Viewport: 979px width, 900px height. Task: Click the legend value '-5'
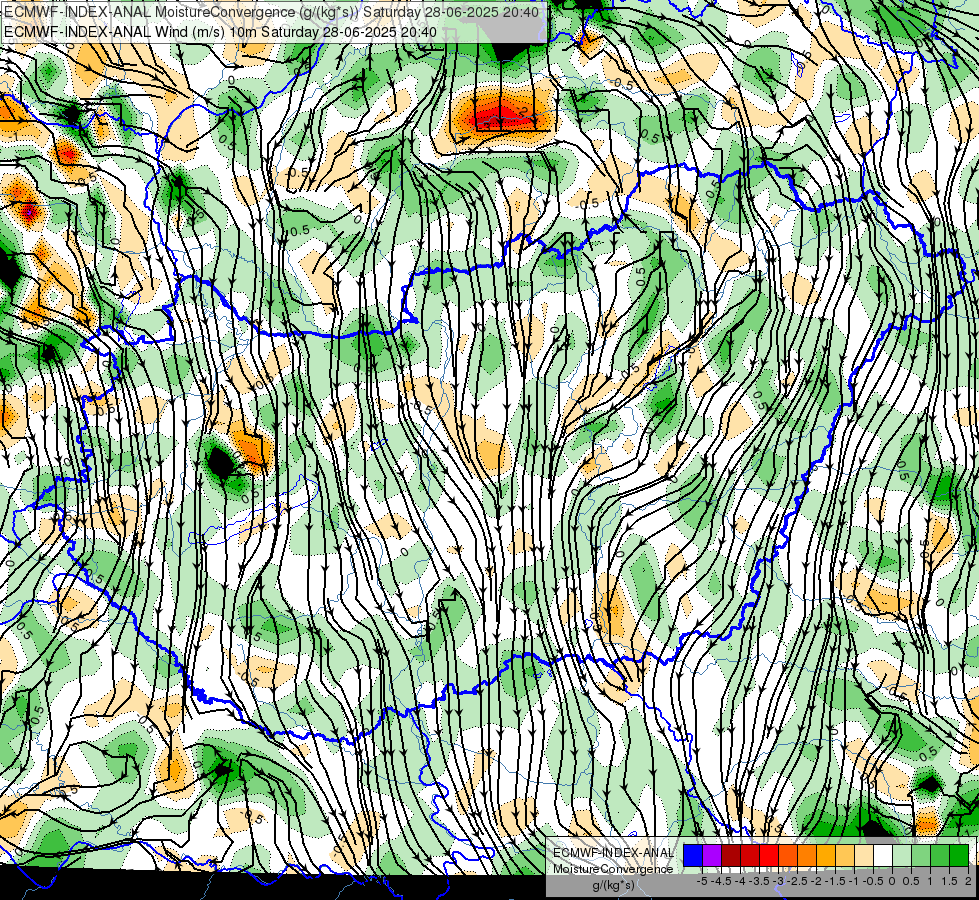[x=702, y=881]
